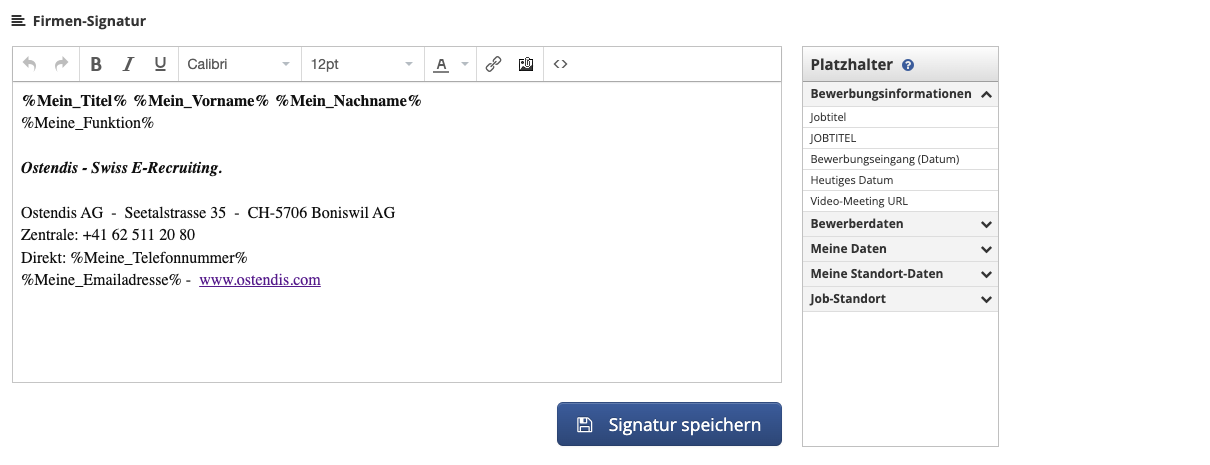1210x465 pixels.
Task: Insert an image via the image icon
Action: click(526, 64)
